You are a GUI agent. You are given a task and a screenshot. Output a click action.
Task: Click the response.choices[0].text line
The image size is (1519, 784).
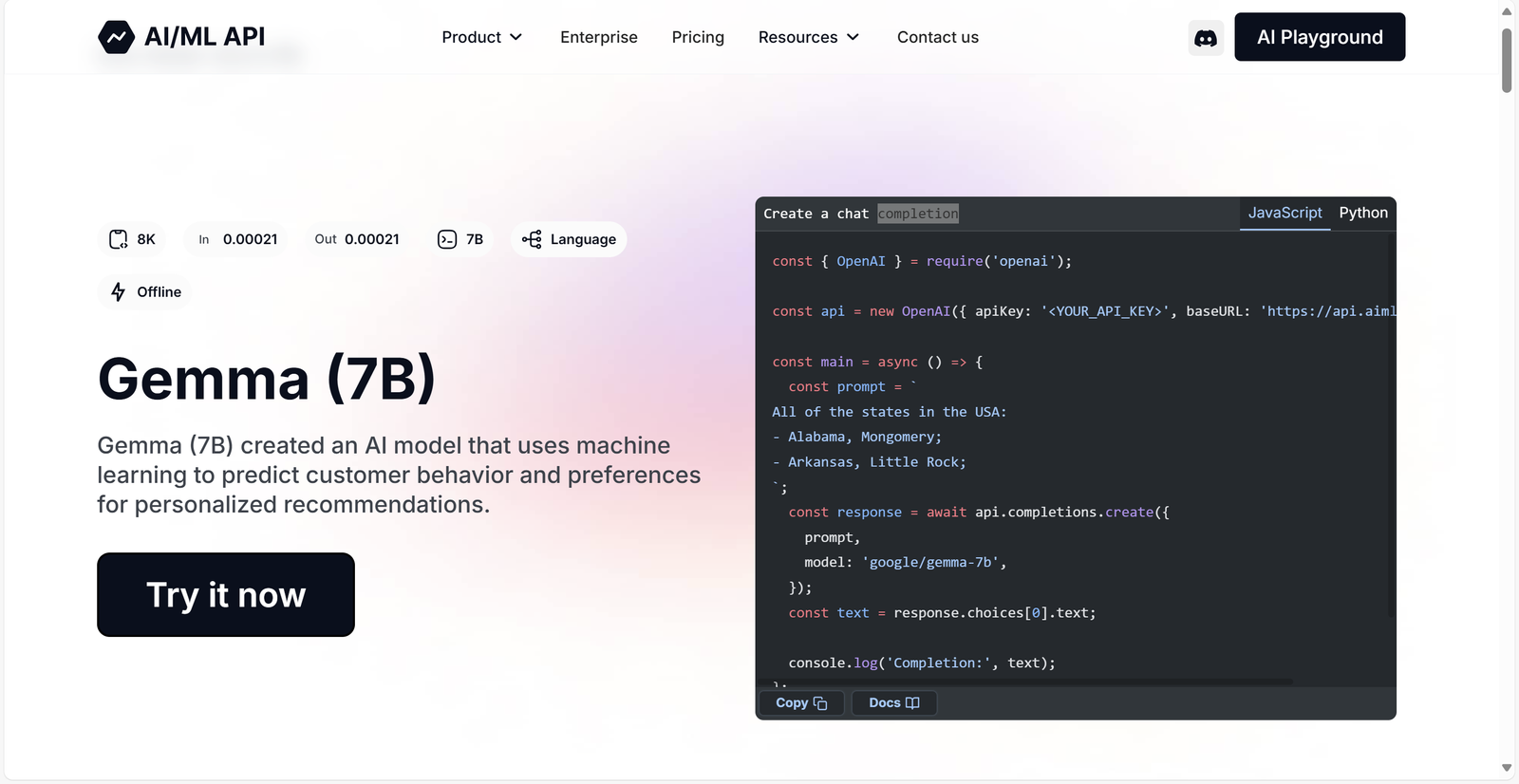[942, 613]
